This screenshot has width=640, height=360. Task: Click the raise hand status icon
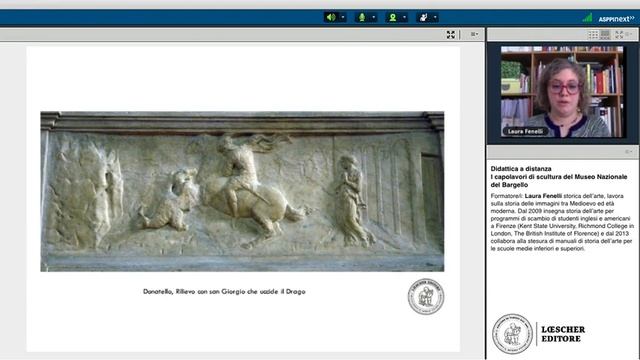click(x=423, y=17)
